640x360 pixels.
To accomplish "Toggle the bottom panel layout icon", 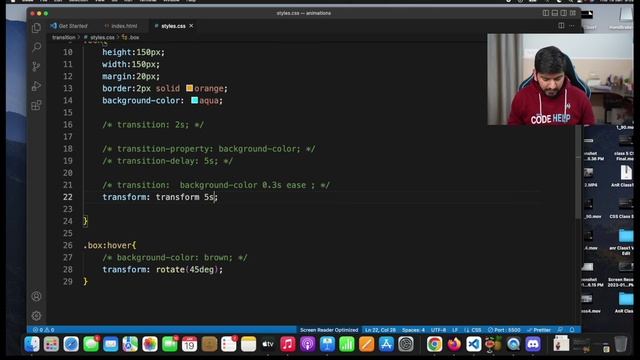I will pos(555,13).
